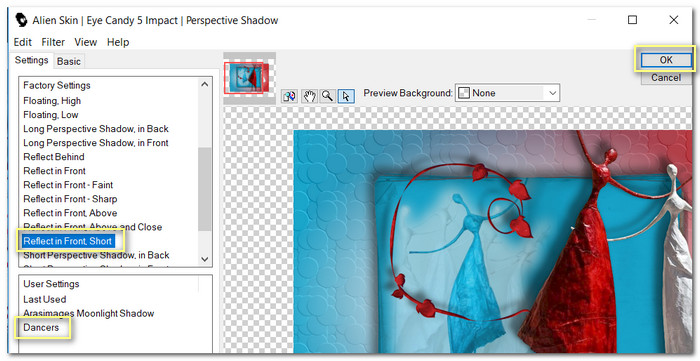Open the Edit menu
Viewport: 700px width, 361px height.
coord(22,42)
